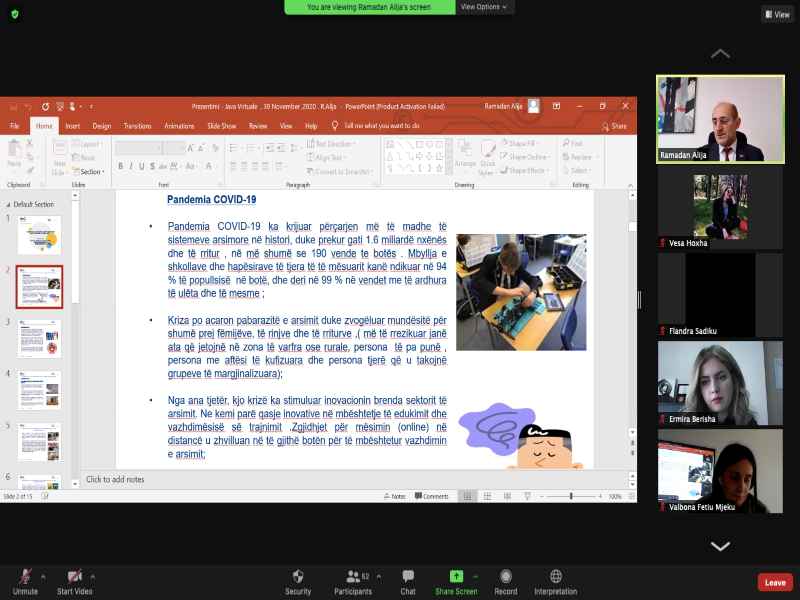The height and width of the screenshot is (600, 800).
Task: Select the Ramadan Alija video thumbnail
Action: click(x=720, y=118)
